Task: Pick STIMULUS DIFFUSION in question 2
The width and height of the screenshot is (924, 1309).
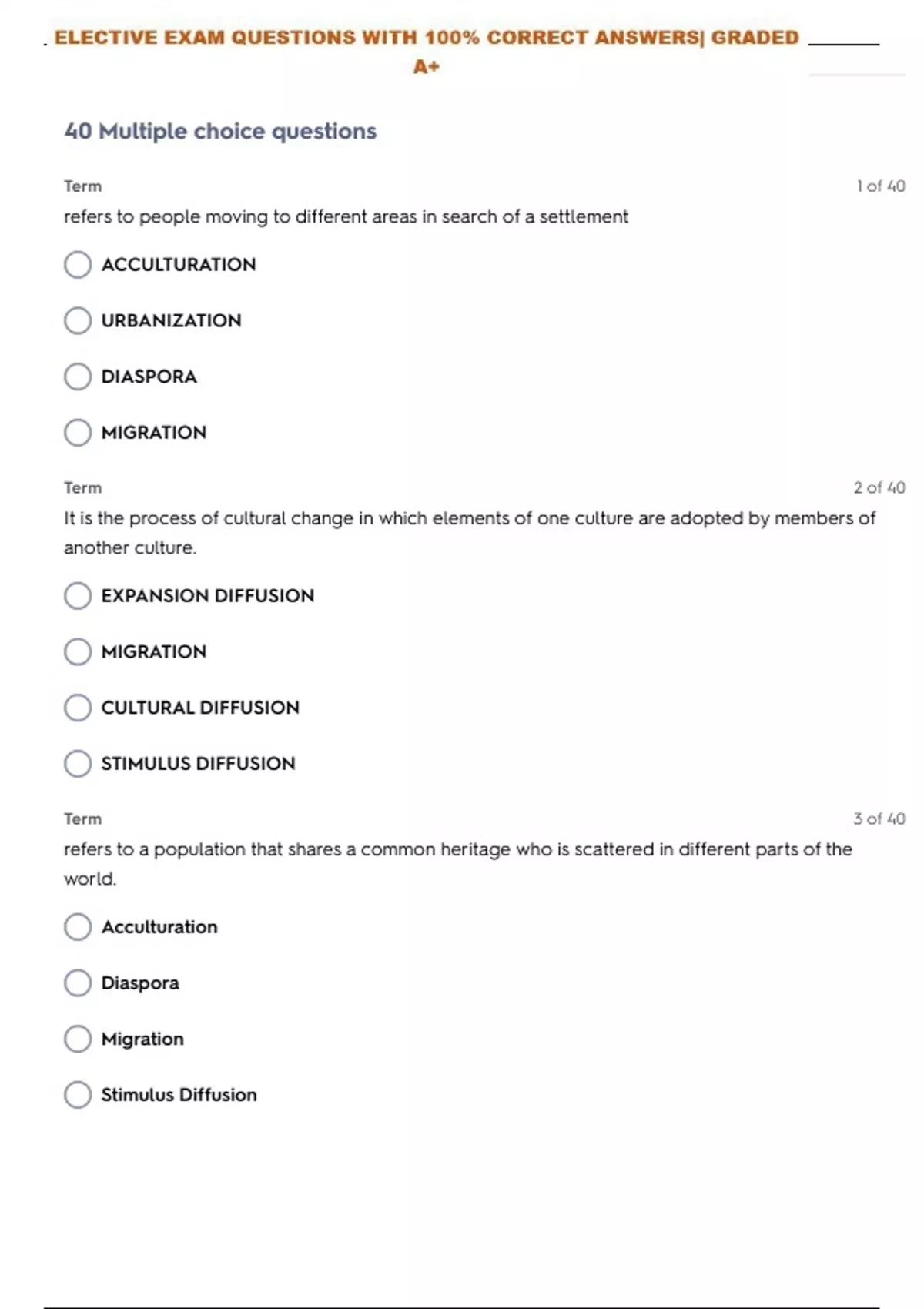Action: (x=78, y=764)
